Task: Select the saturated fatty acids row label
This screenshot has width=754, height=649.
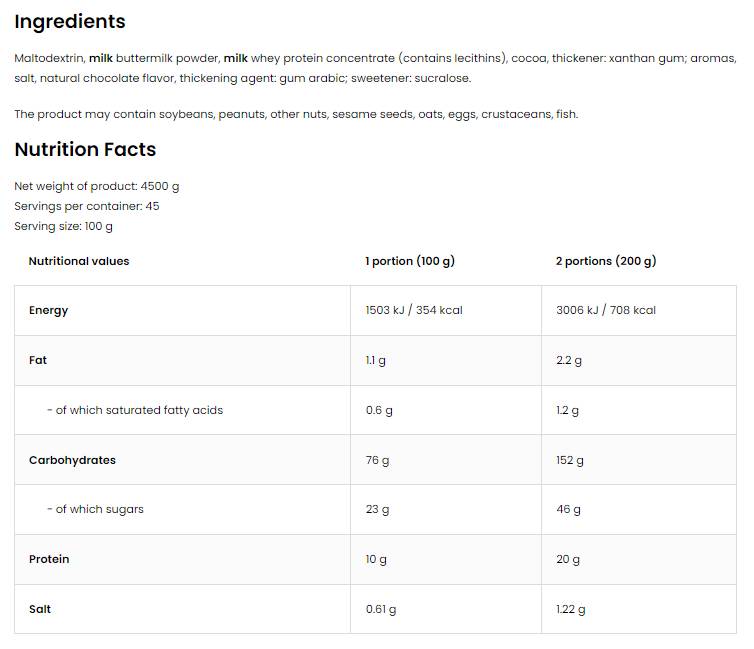Action: coord(135,410)
